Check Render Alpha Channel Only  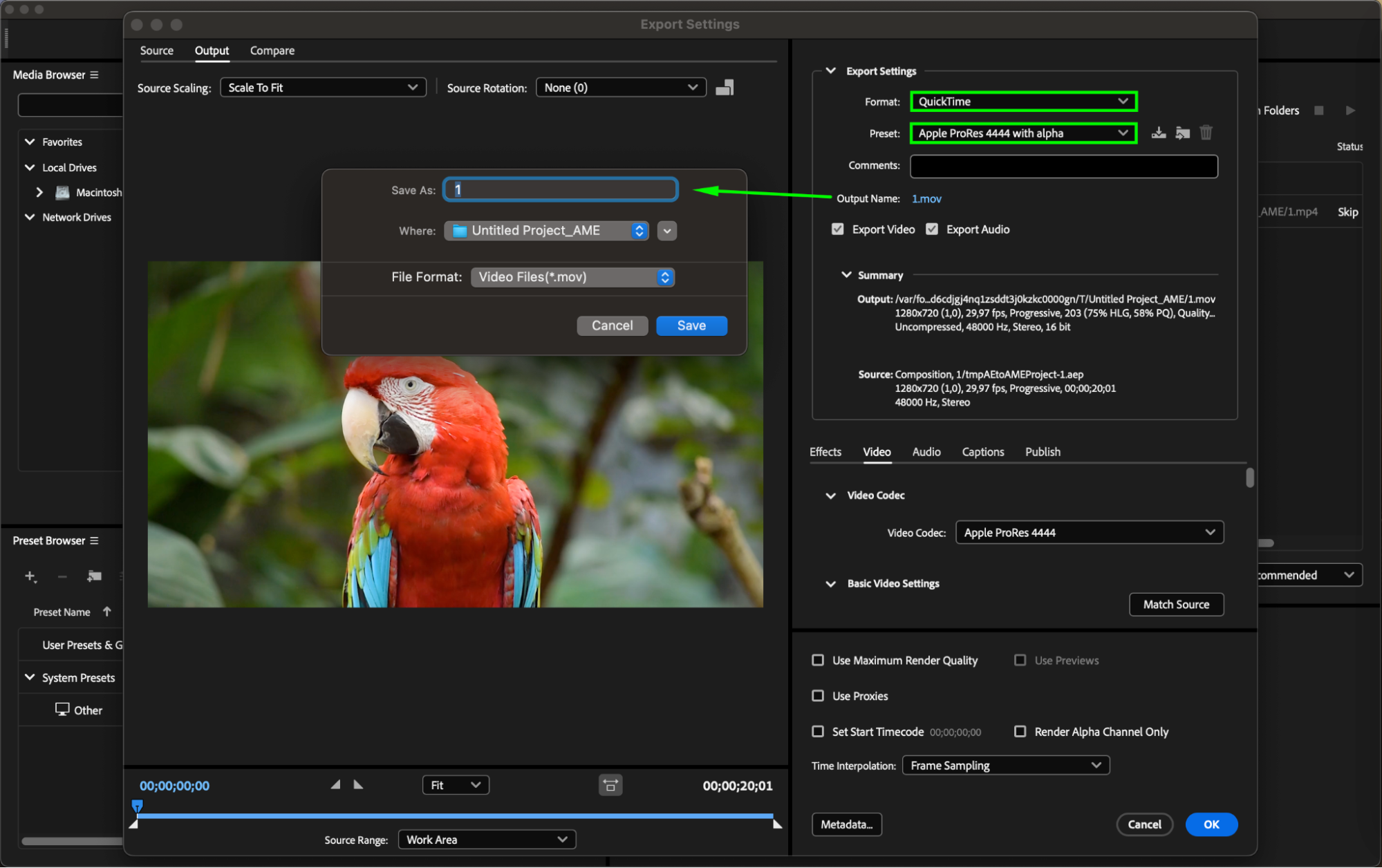[x=1020, y=731]
